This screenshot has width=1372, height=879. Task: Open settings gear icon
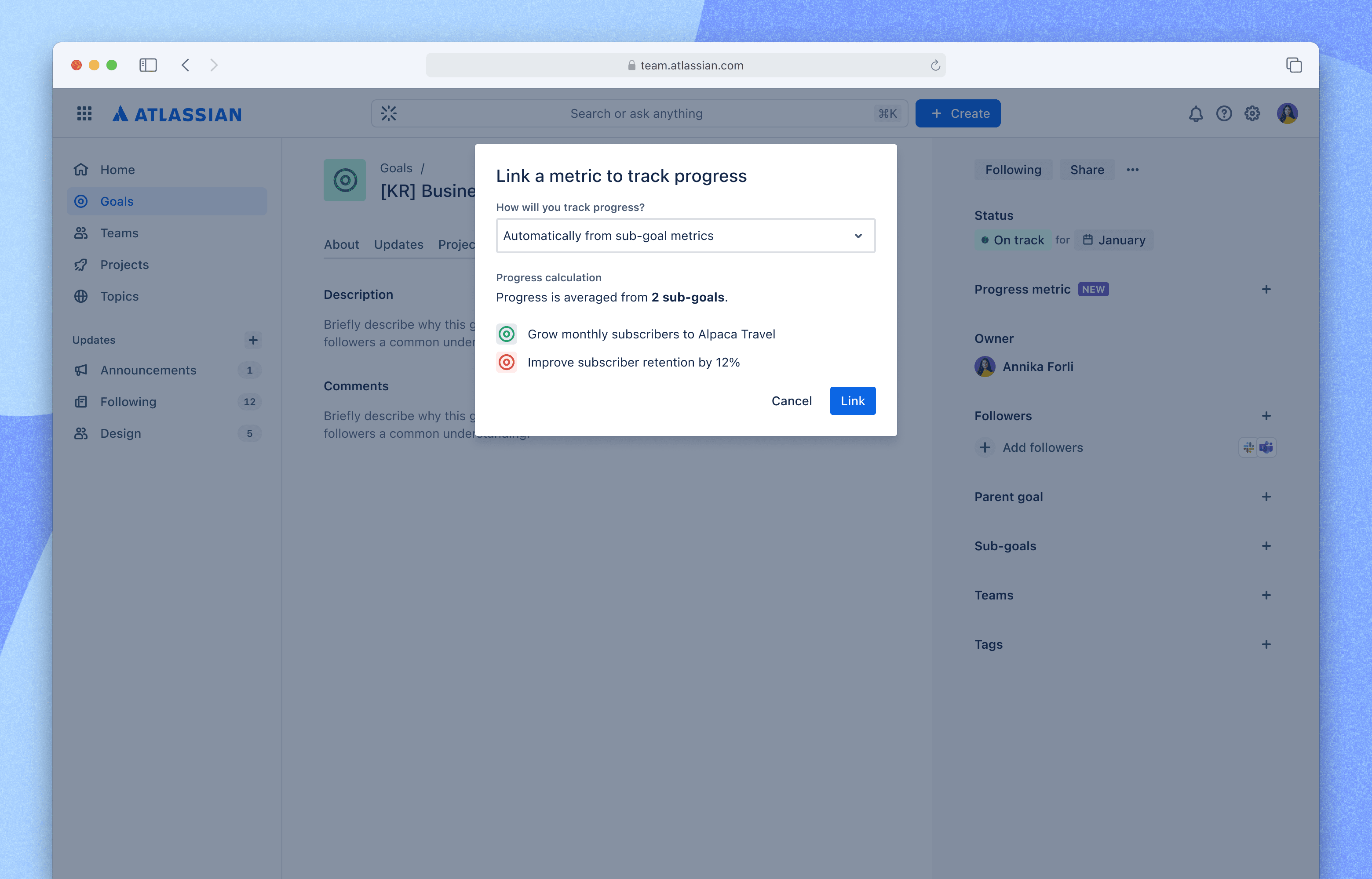1252,113
